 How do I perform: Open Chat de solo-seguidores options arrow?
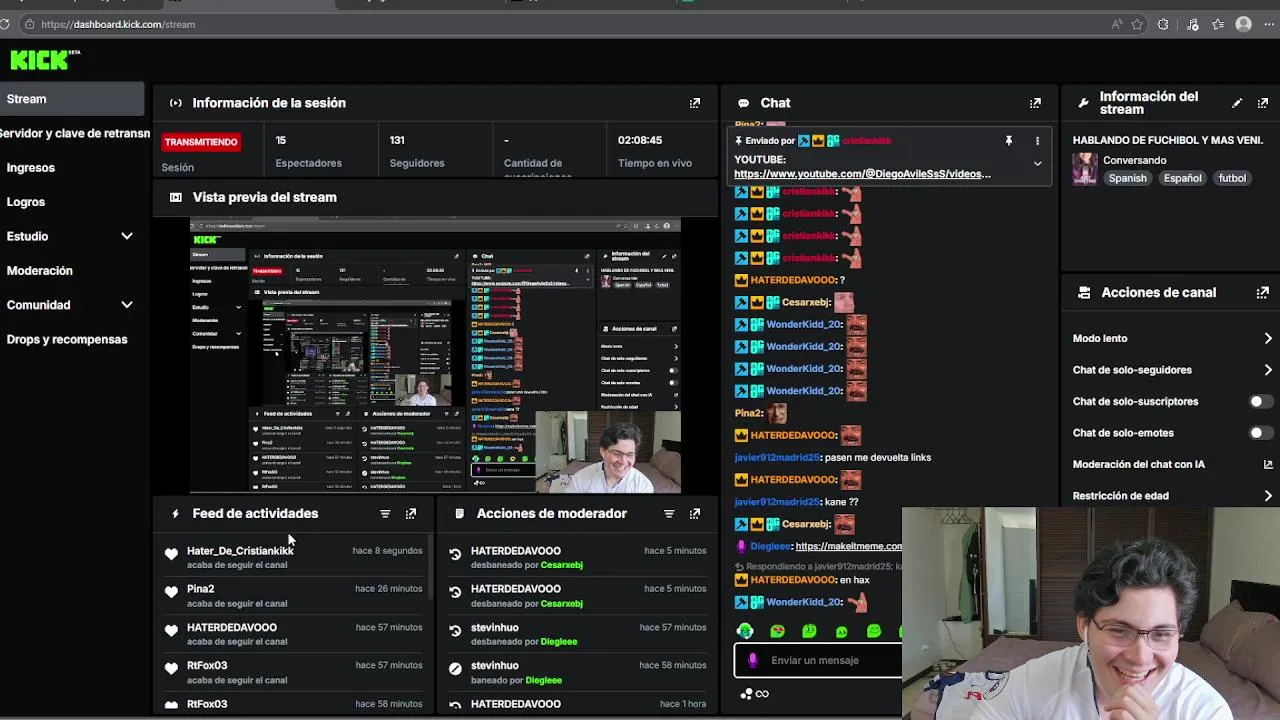1268,370
